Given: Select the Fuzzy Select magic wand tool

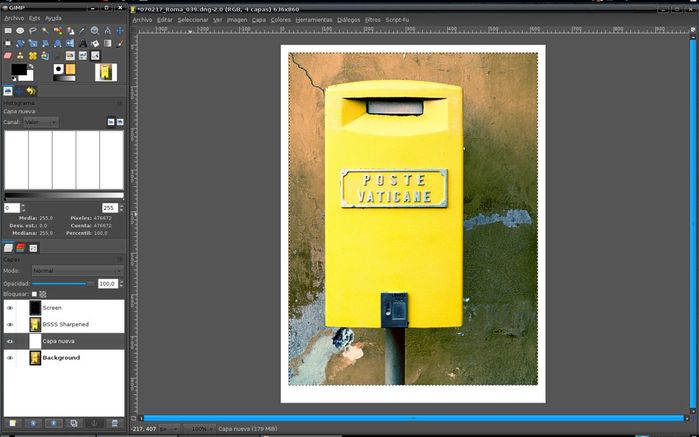Looking at the screenshot, I should (45, 31).
